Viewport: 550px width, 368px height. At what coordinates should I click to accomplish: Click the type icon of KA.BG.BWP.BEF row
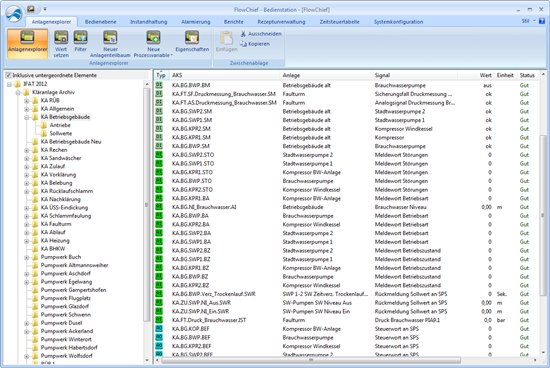[x=159, y=337]
